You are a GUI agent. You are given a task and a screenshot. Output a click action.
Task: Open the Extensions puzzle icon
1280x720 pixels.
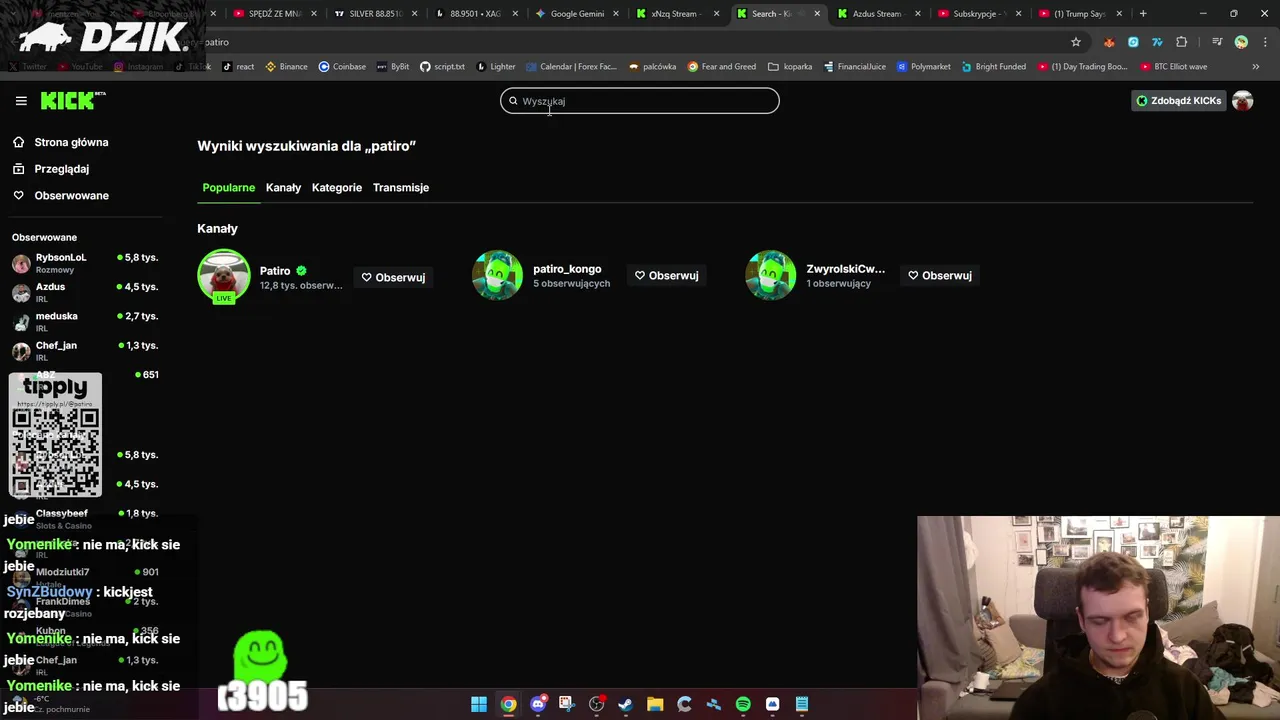tap(1182, 42)
